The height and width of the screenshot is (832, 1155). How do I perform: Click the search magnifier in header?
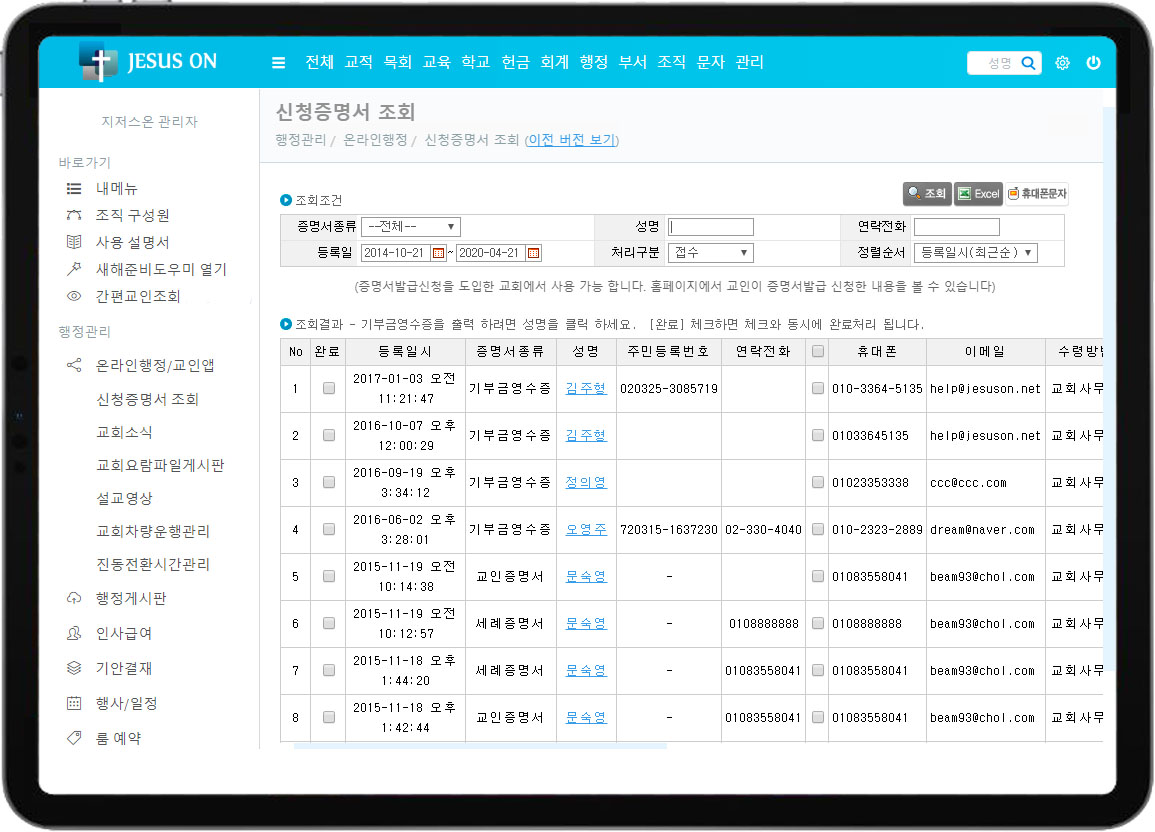click(1027, 63)
